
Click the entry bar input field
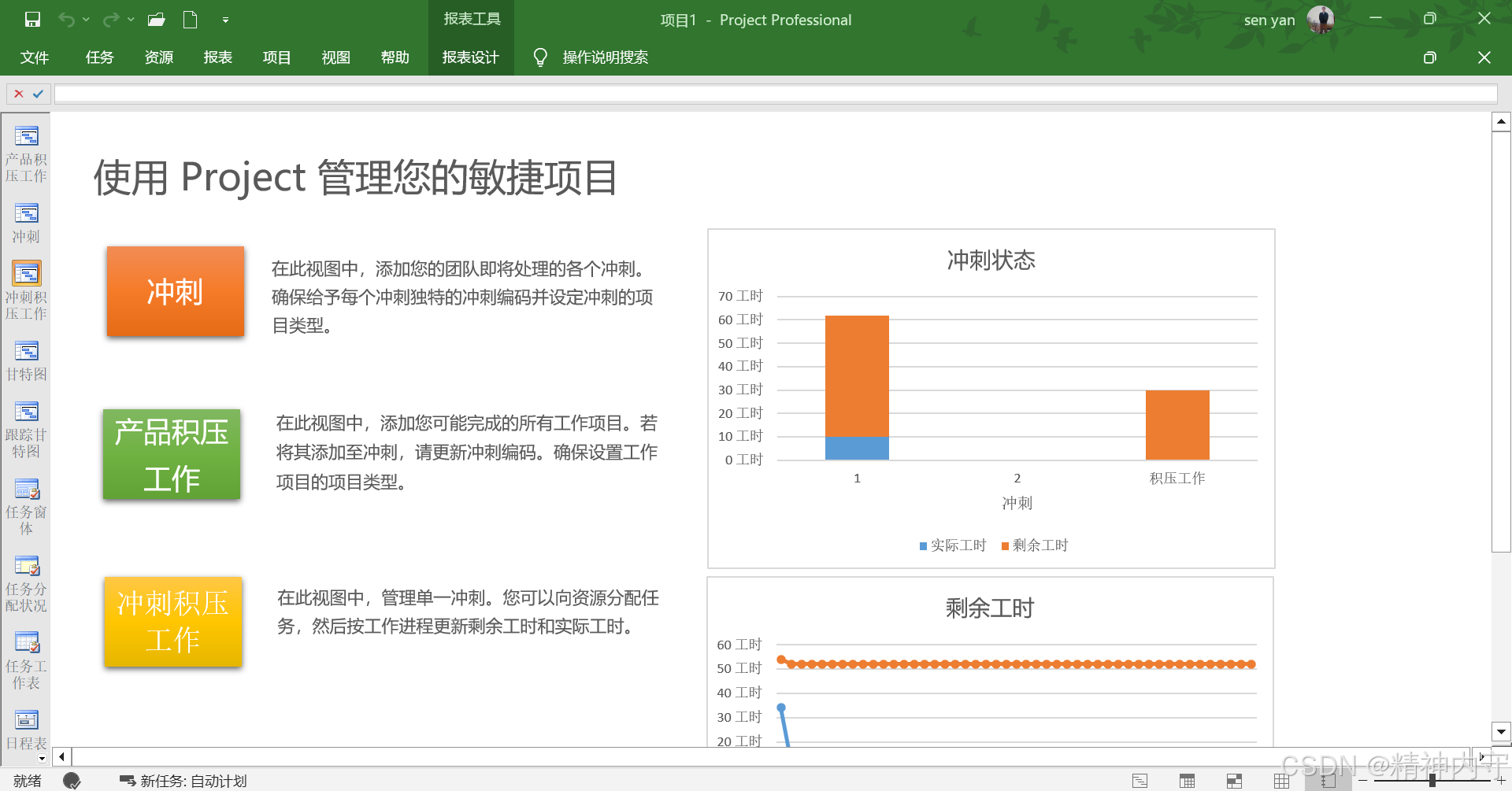tap(776, 94)
